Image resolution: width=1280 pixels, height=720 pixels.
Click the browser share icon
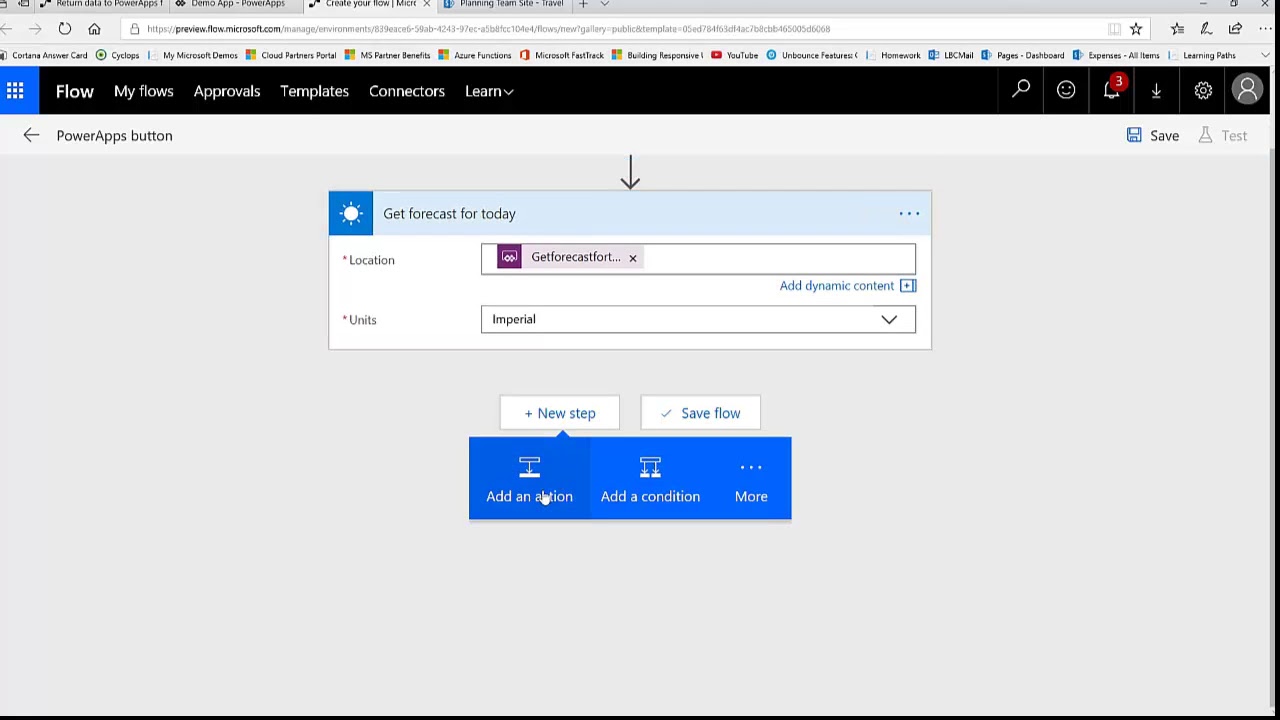1236,29
